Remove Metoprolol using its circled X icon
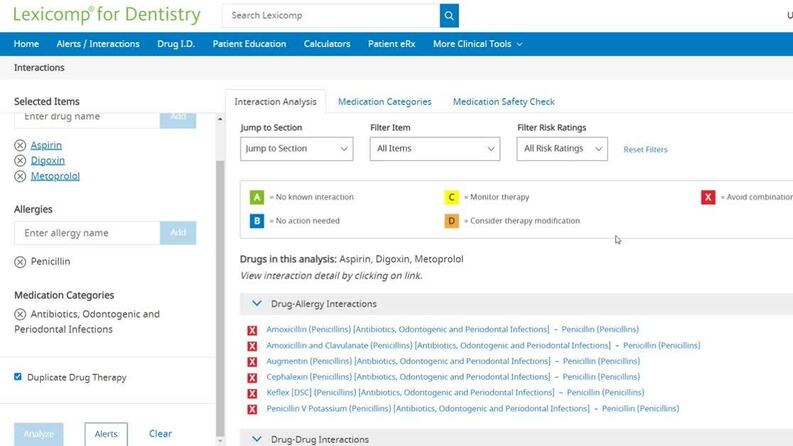 click(20, 177)
